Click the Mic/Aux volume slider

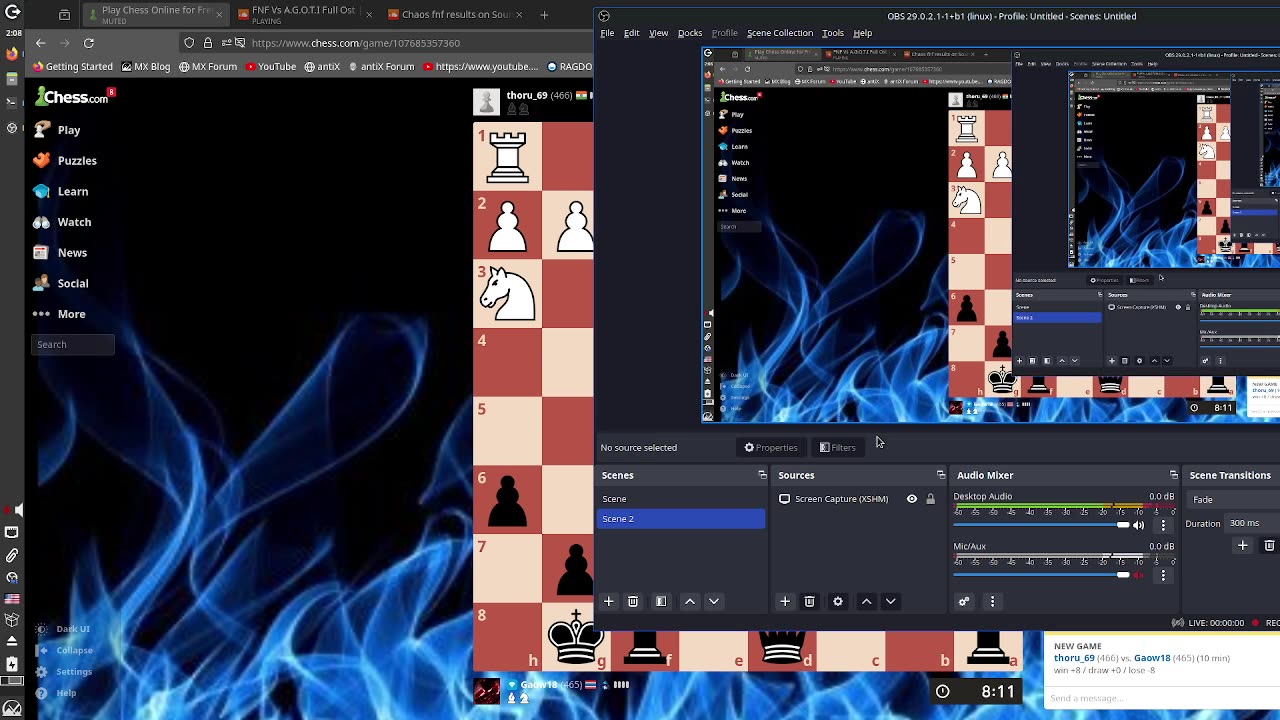[1041, 575]
